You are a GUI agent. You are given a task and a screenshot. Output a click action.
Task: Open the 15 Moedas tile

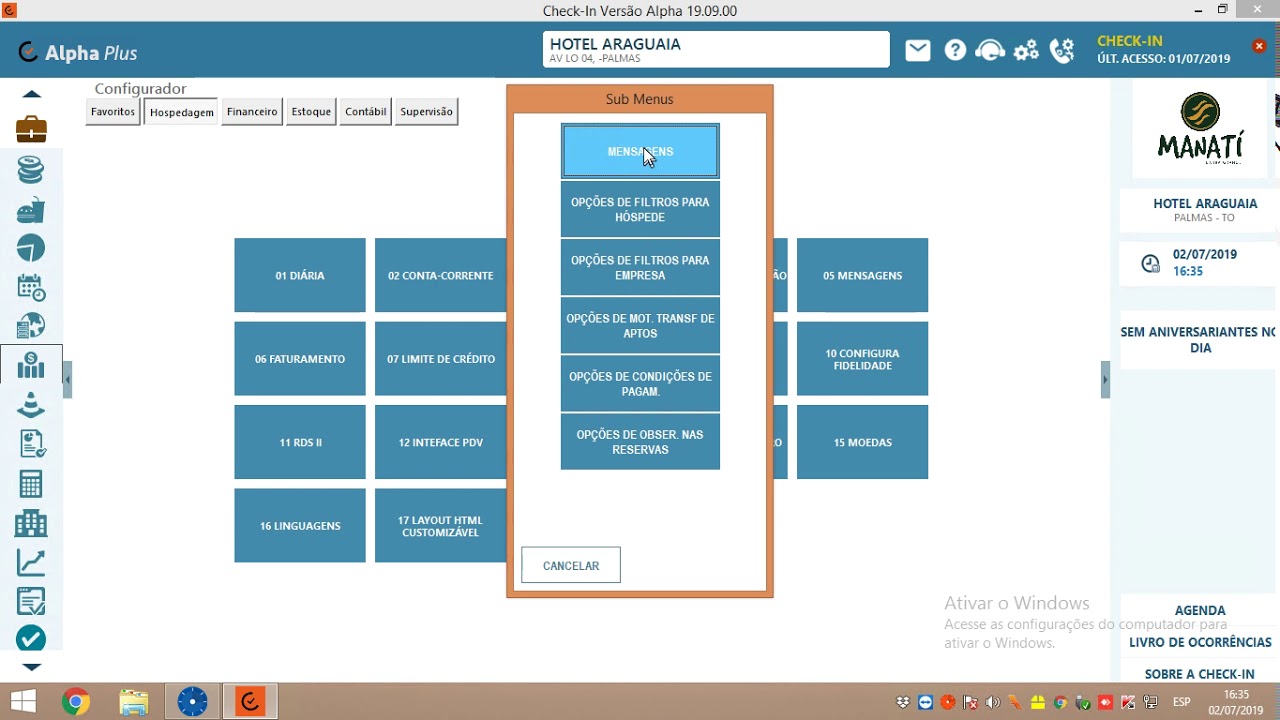click(x=862, y=442)
